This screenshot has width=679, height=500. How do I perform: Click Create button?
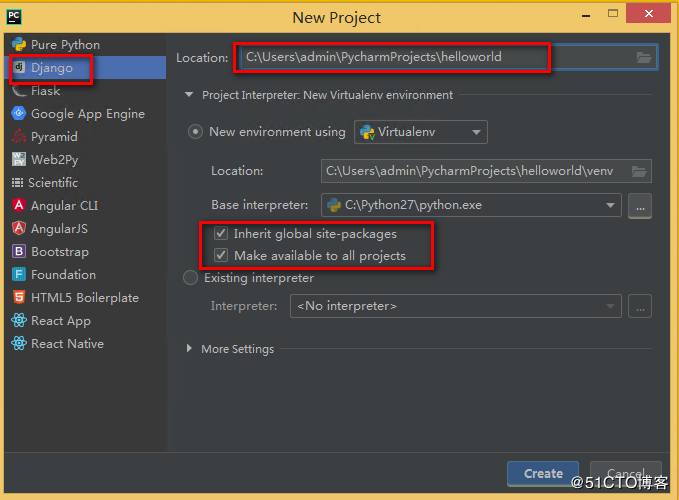click(543, 474)
